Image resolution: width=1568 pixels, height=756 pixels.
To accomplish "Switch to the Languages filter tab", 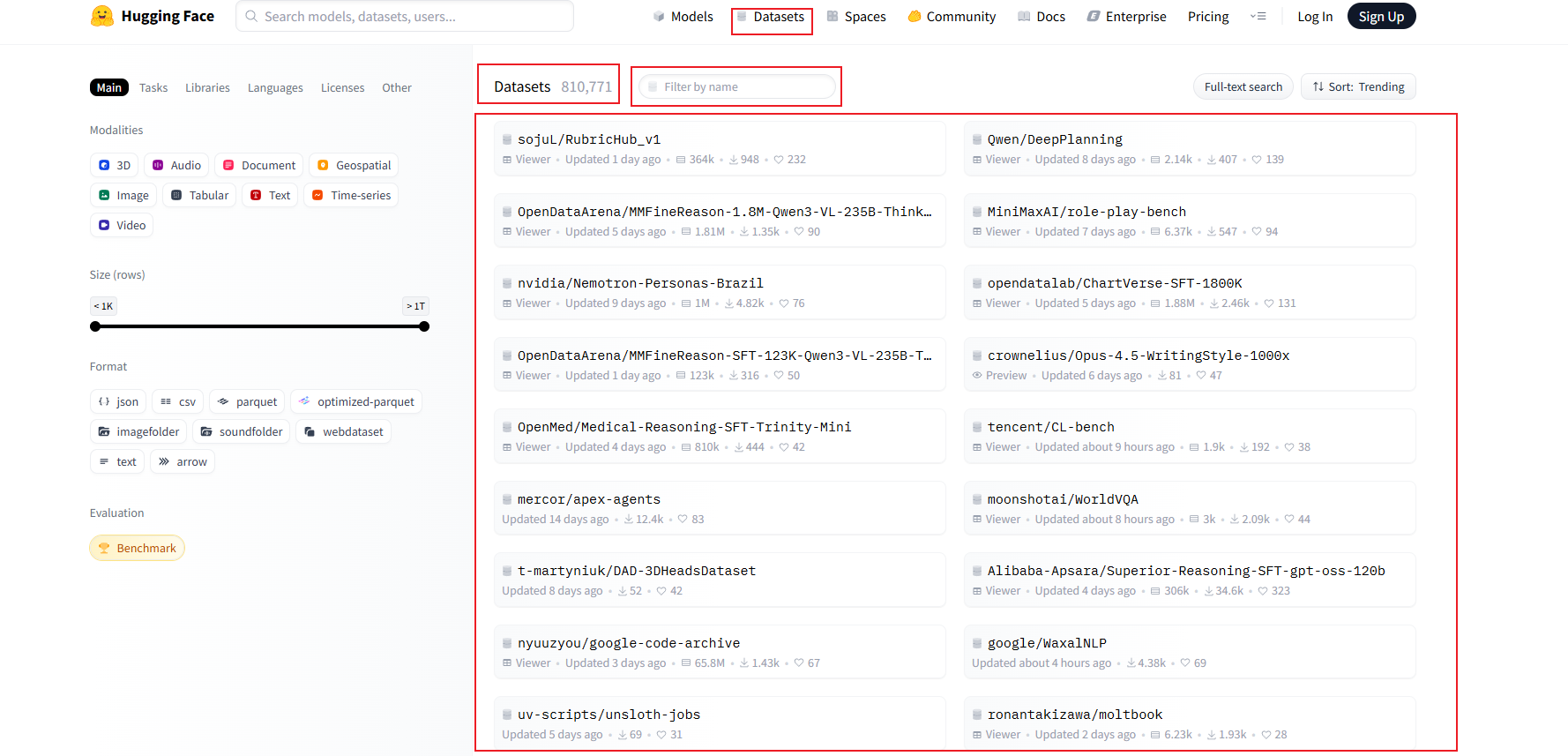I will [275, 87].
